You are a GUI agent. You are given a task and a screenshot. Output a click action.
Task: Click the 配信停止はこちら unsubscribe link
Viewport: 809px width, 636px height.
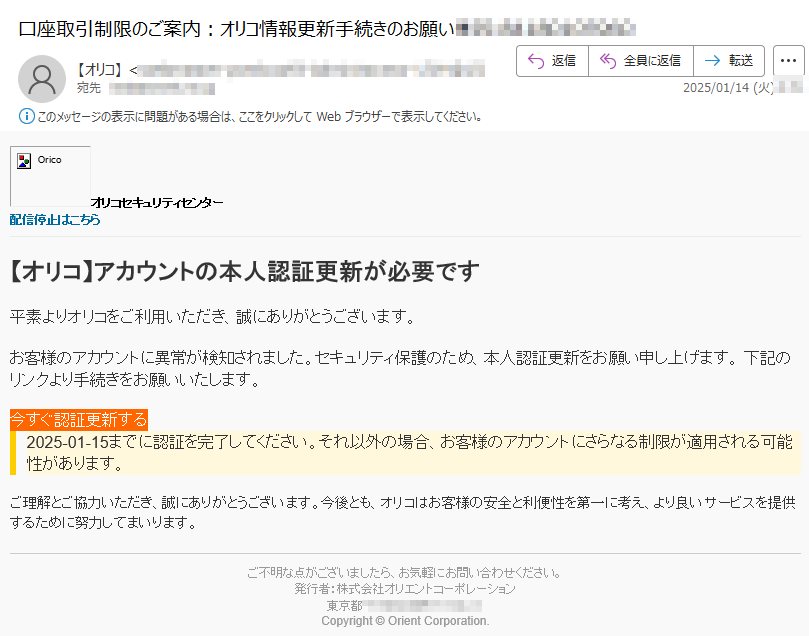point(55,220)
